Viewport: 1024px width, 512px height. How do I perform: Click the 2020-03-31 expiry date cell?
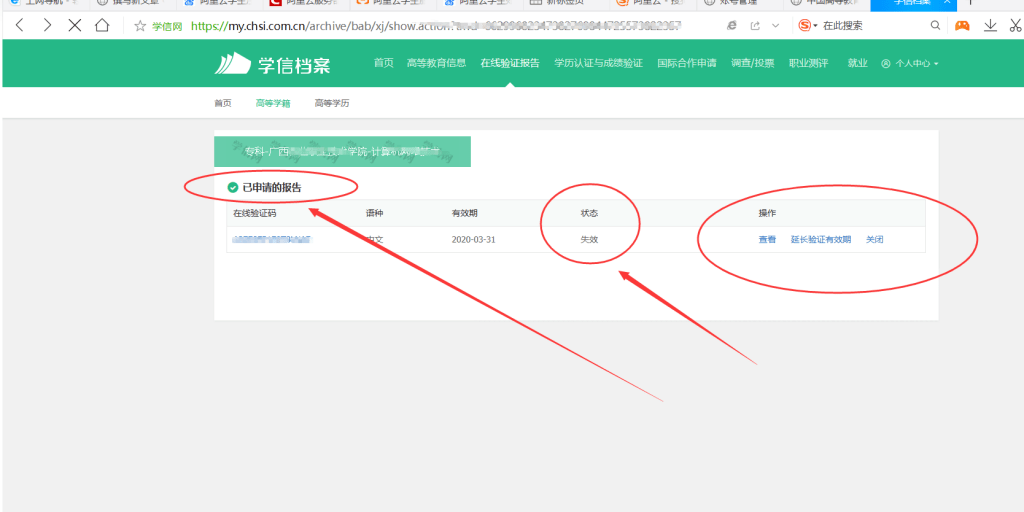pos(473,240)
